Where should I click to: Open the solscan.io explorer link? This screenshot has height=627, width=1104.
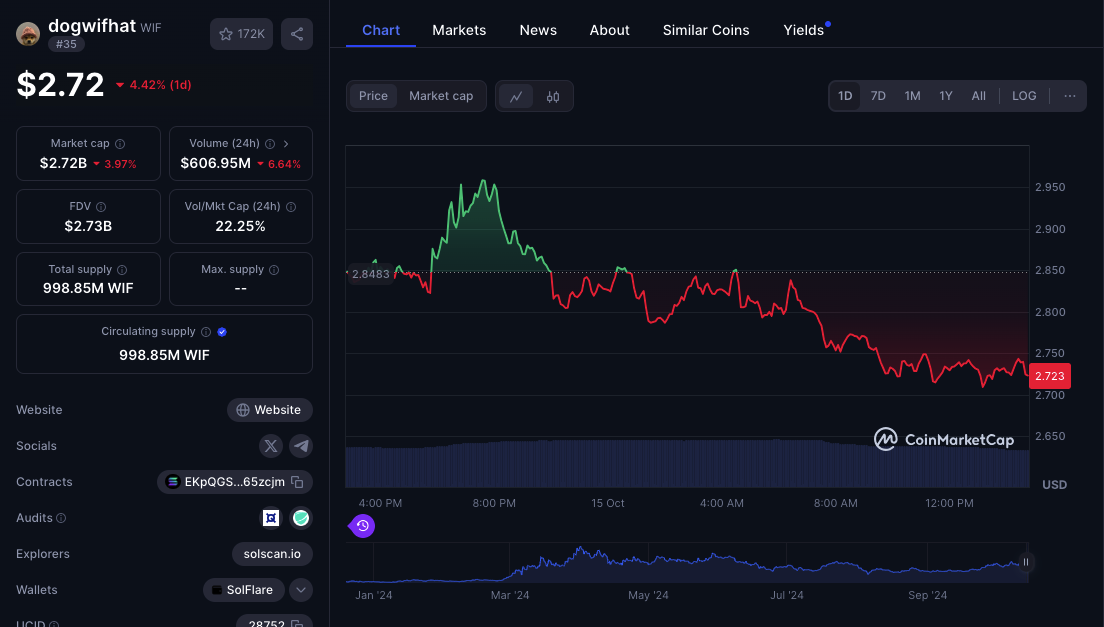tap(272, 554)
